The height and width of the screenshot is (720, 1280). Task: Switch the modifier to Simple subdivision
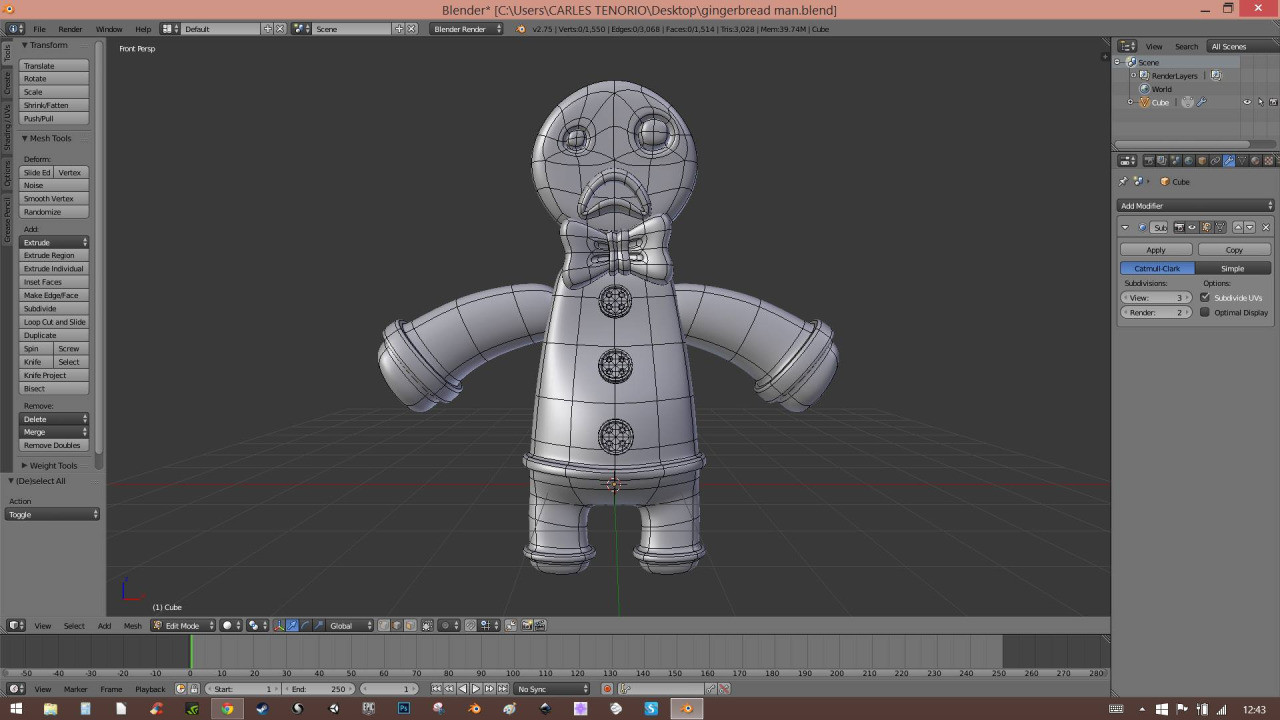pos(1233,268)
